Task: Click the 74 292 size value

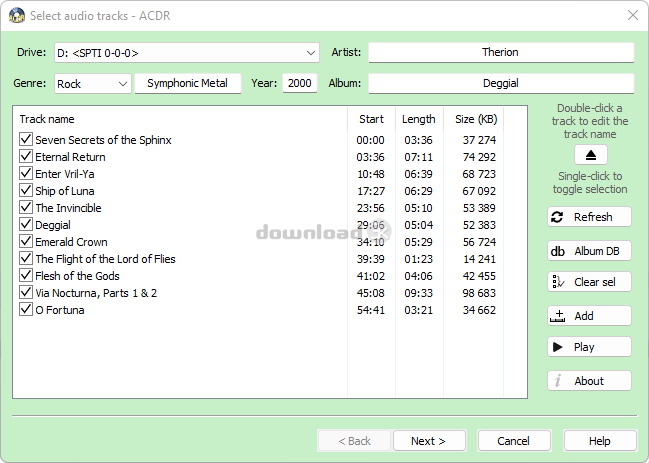Action: coord(479,157)
